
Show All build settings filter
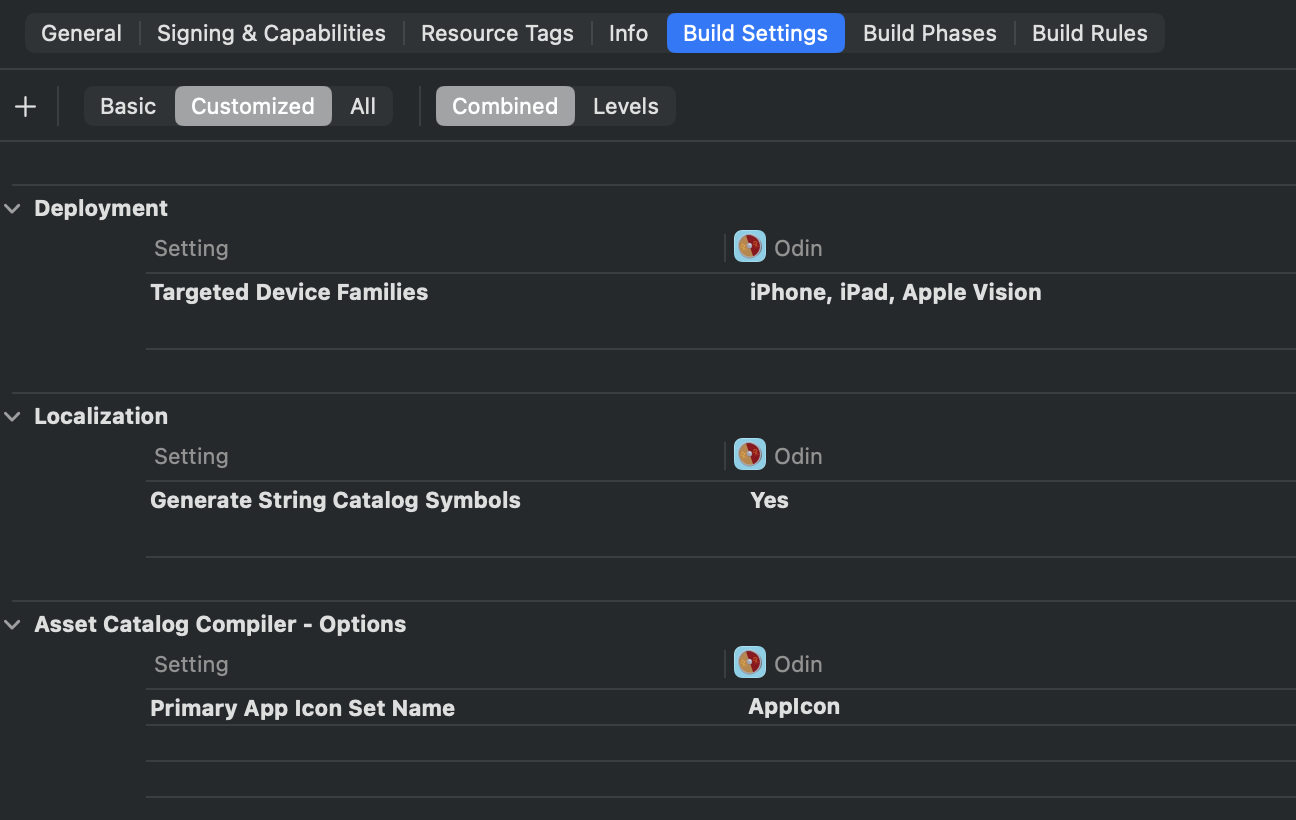pos(363,106)
